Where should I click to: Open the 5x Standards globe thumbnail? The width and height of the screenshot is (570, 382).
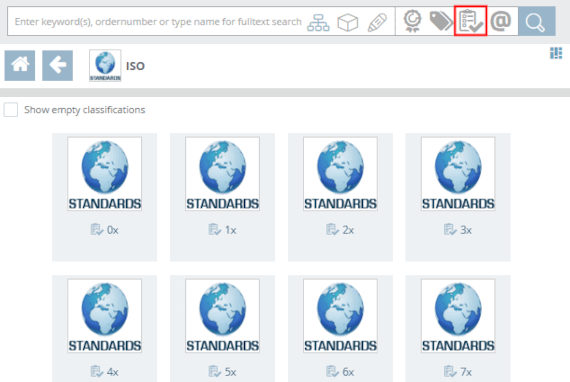click(x=222, y=316)
